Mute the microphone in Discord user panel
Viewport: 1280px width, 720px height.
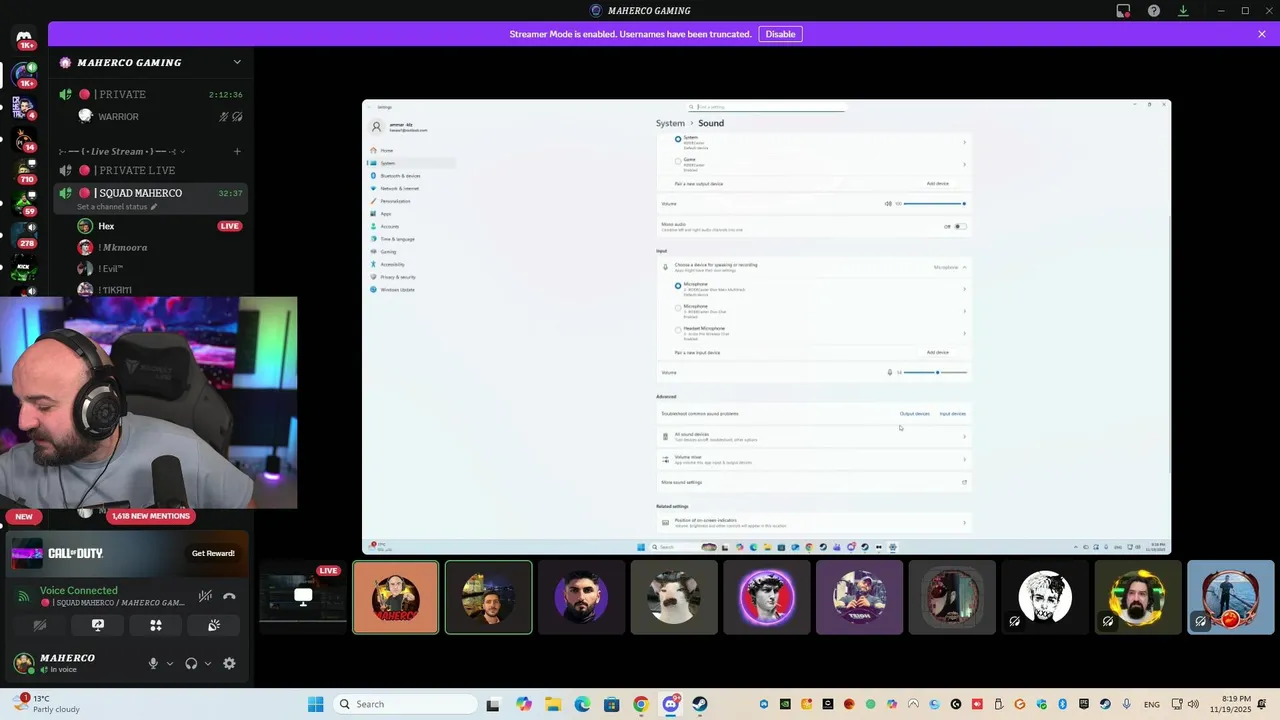(x=153, y=663)
